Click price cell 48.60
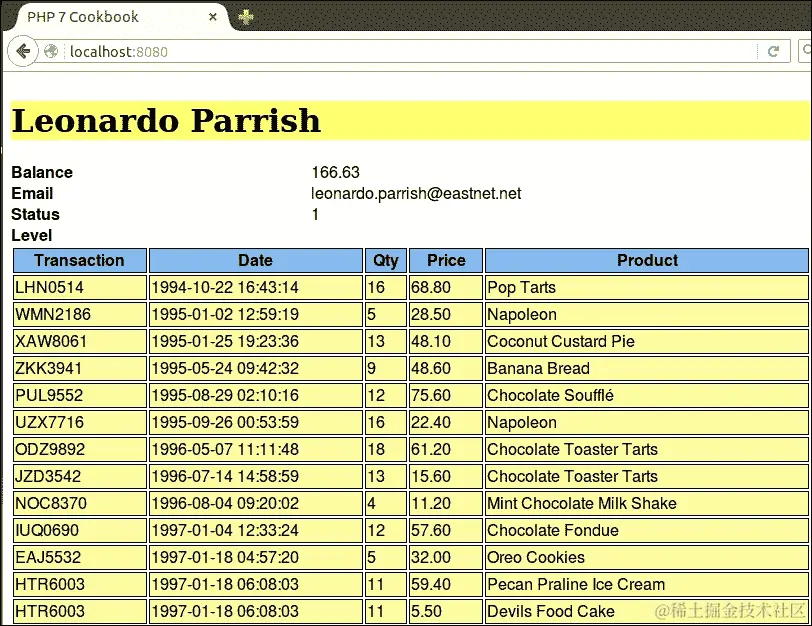Screen dimensions: 812x626 tap(446, 368)
